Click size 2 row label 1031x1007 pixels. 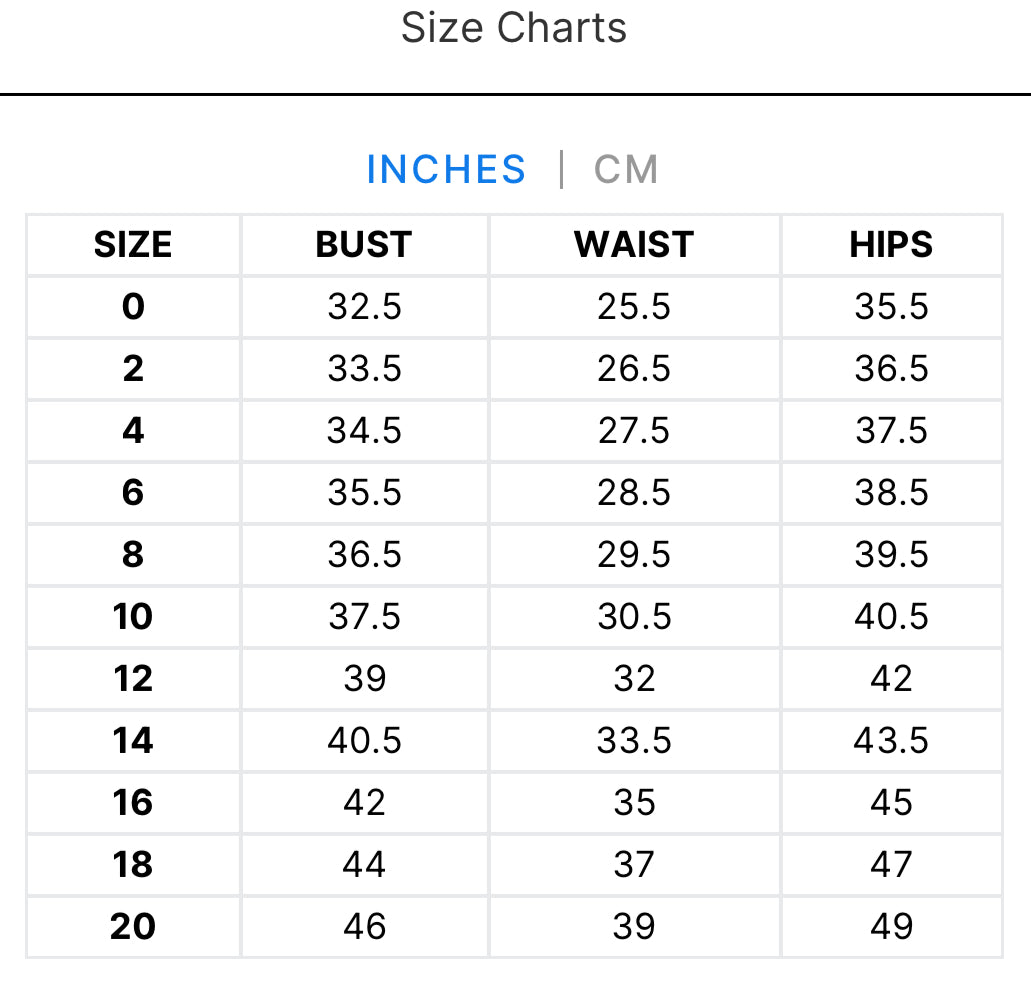click(x=133, y=369)
